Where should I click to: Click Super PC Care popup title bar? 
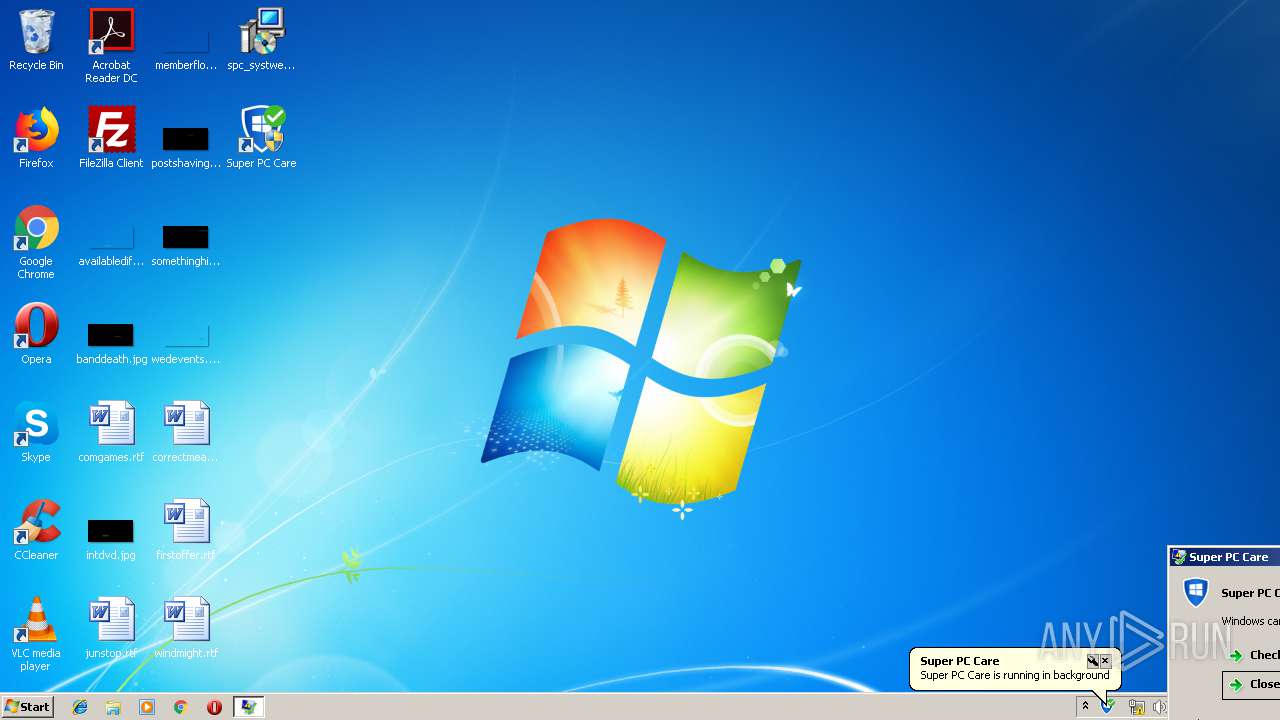point(1224,557)
